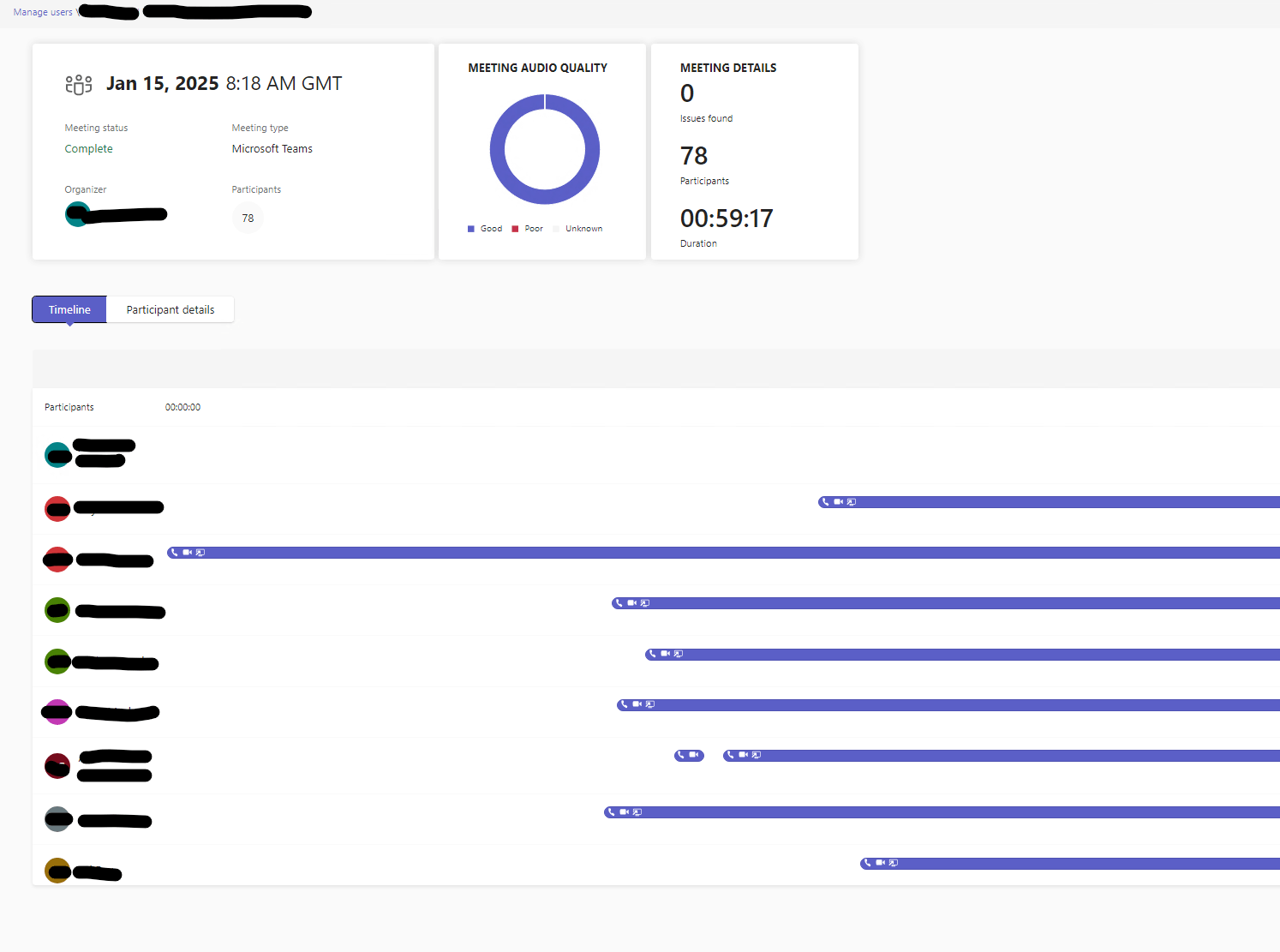Click the phone icon on the longest timeline bar

pos(174,553)
